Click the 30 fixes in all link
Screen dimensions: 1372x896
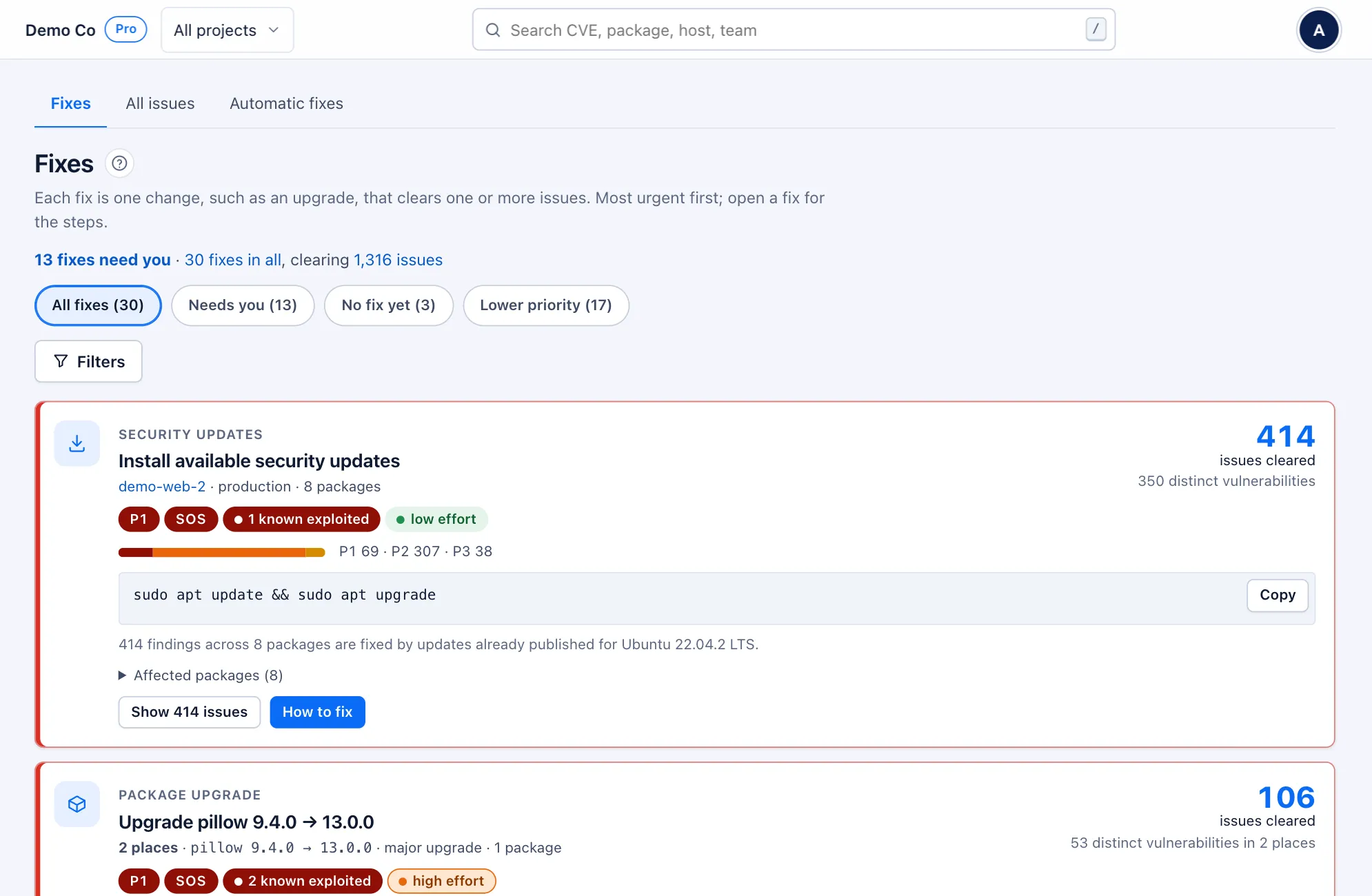pos(233,260)
